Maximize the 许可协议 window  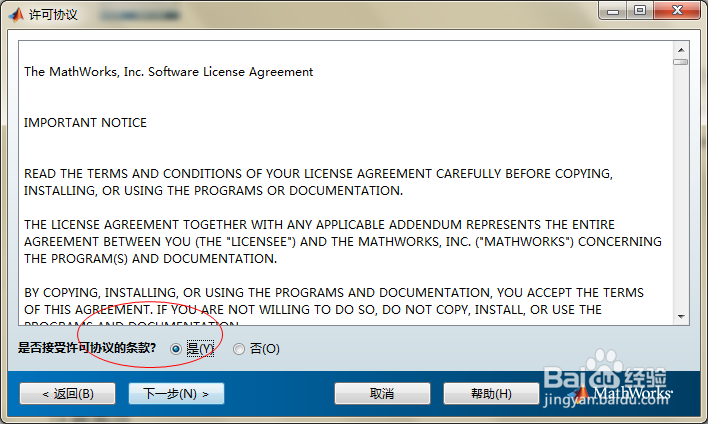pos(639,10)
